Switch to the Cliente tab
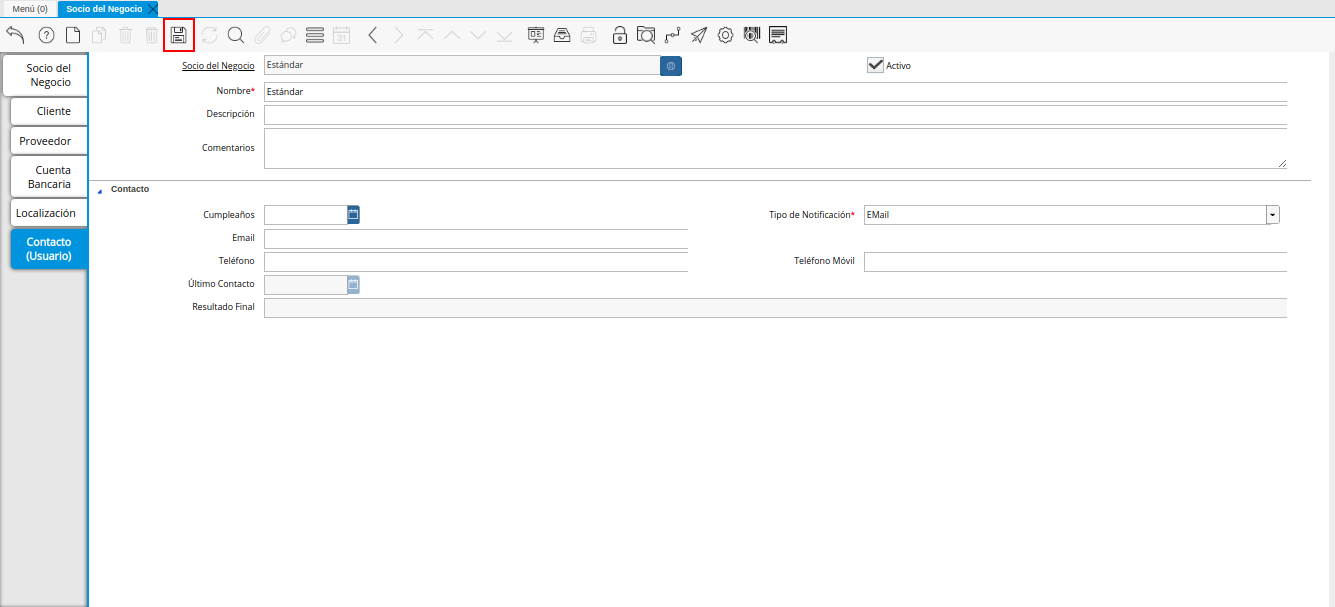 click(x=48, y=110)
